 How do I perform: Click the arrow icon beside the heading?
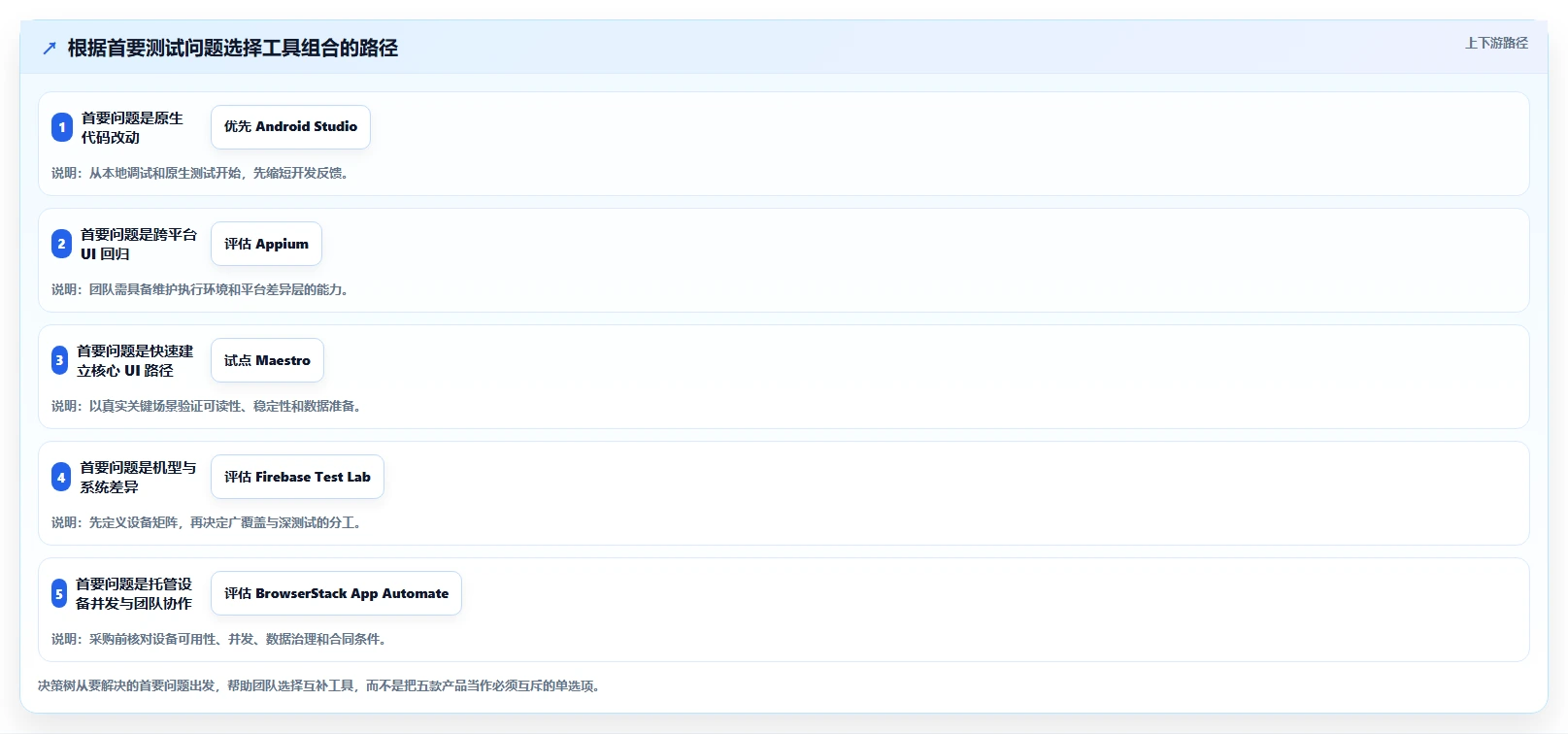pyautogui.click(x=50, y=48)
